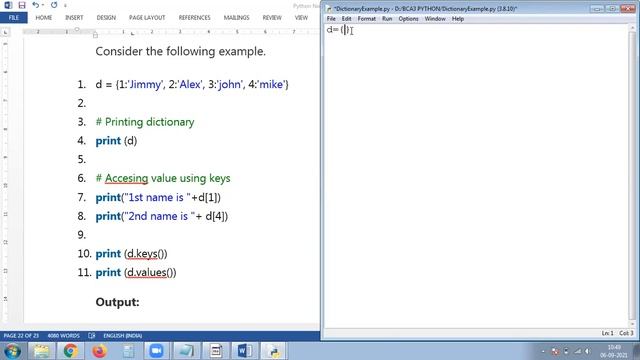Switch to the INSERT ribbon tab
This screenshot has height=360, width=640.
pyautogui.click(x=74, y=18)
